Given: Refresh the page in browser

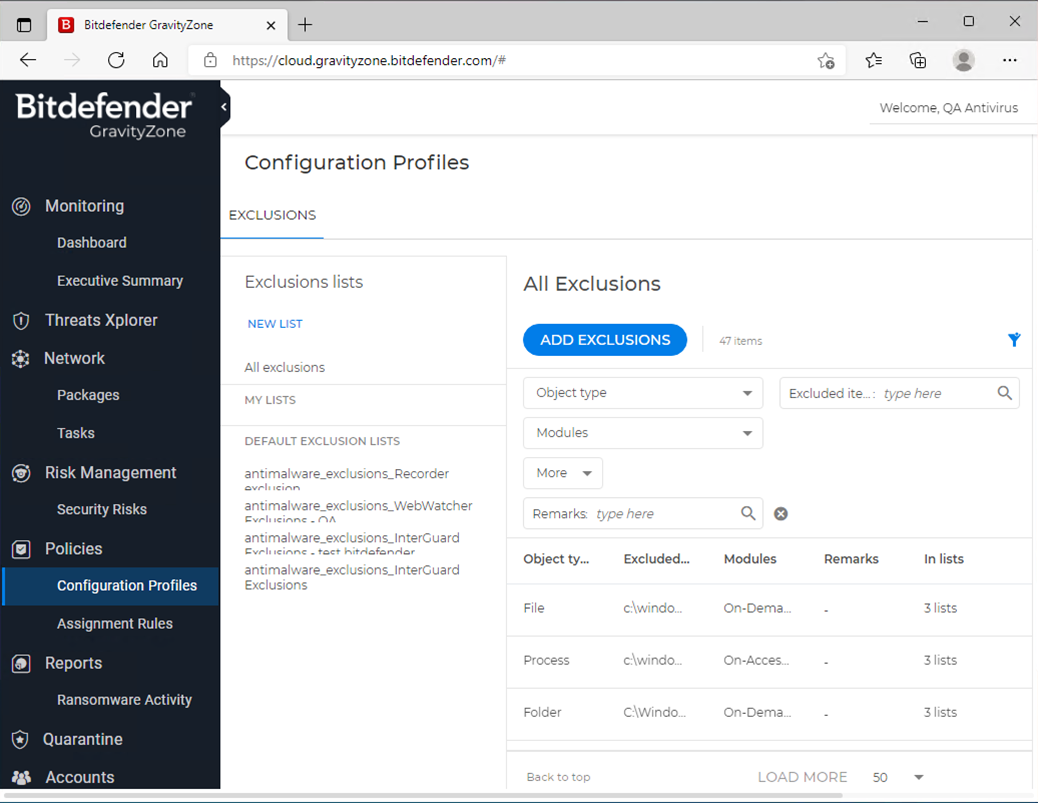Looking at the screenshot, I should 116,60.
